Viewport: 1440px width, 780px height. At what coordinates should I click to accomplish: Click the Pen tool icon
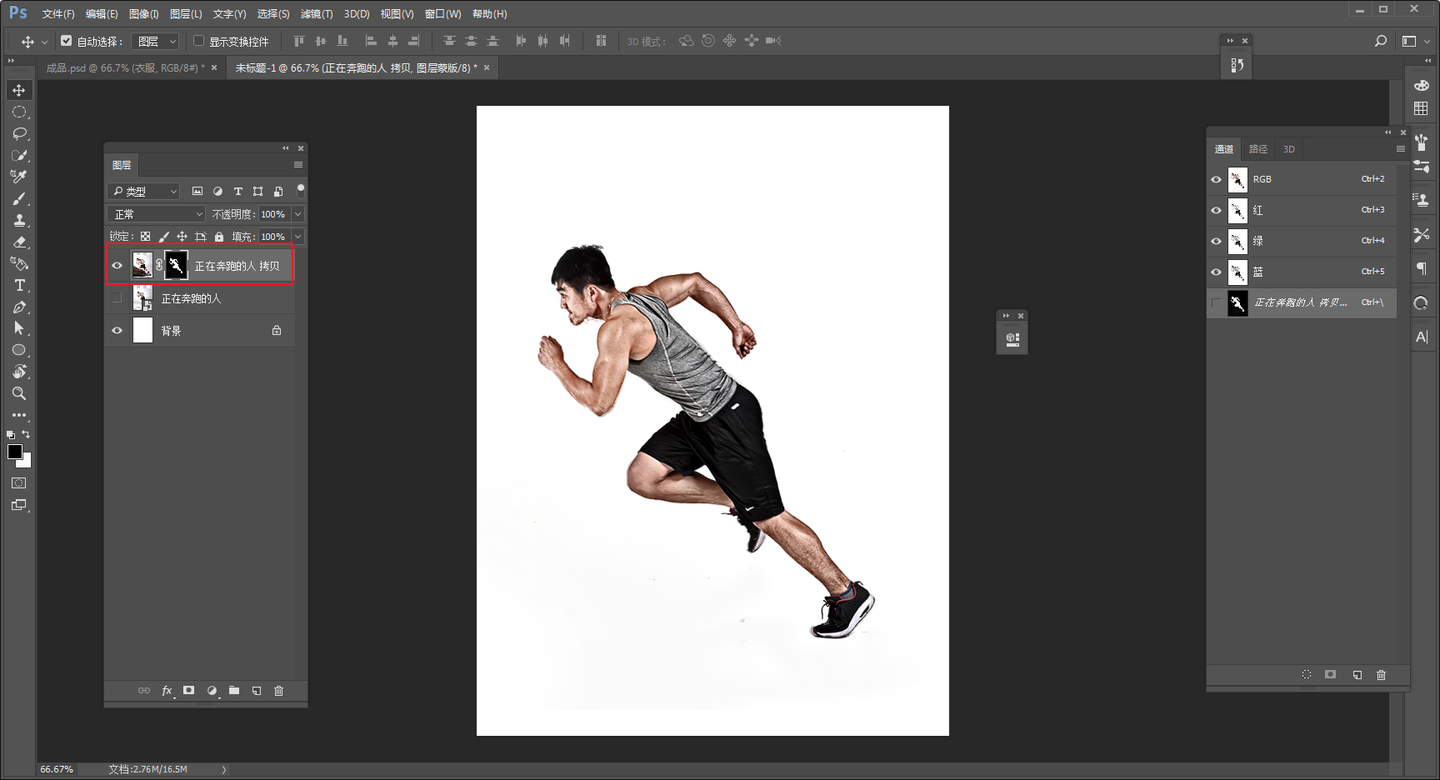tap(19, 307)
